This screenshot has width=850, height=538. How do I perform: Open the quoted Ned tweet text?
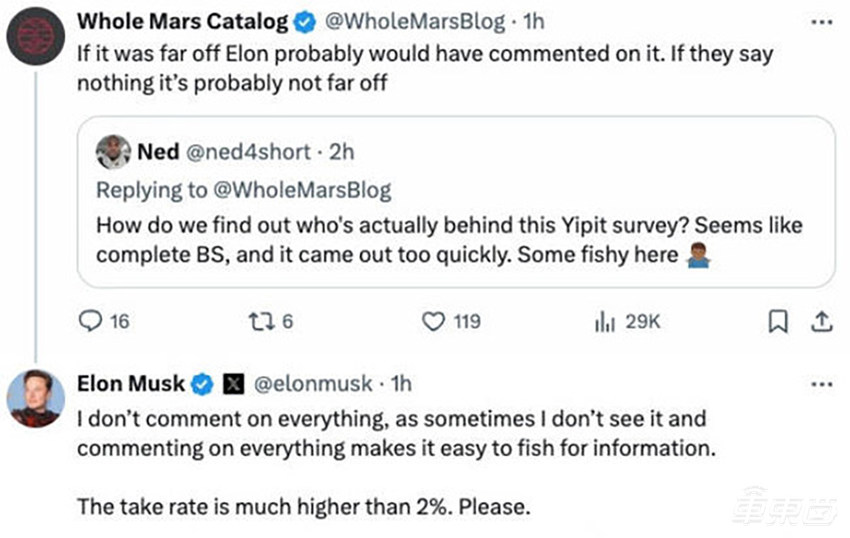(449, 240)
